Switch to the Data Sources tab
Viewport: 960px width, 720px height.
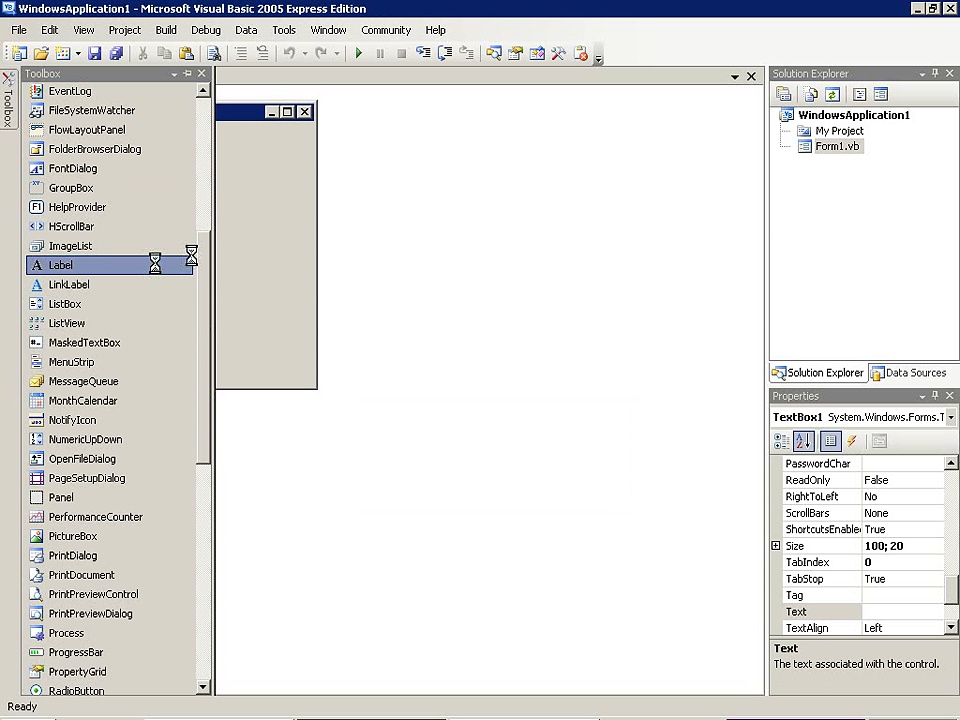click(908, 373)
